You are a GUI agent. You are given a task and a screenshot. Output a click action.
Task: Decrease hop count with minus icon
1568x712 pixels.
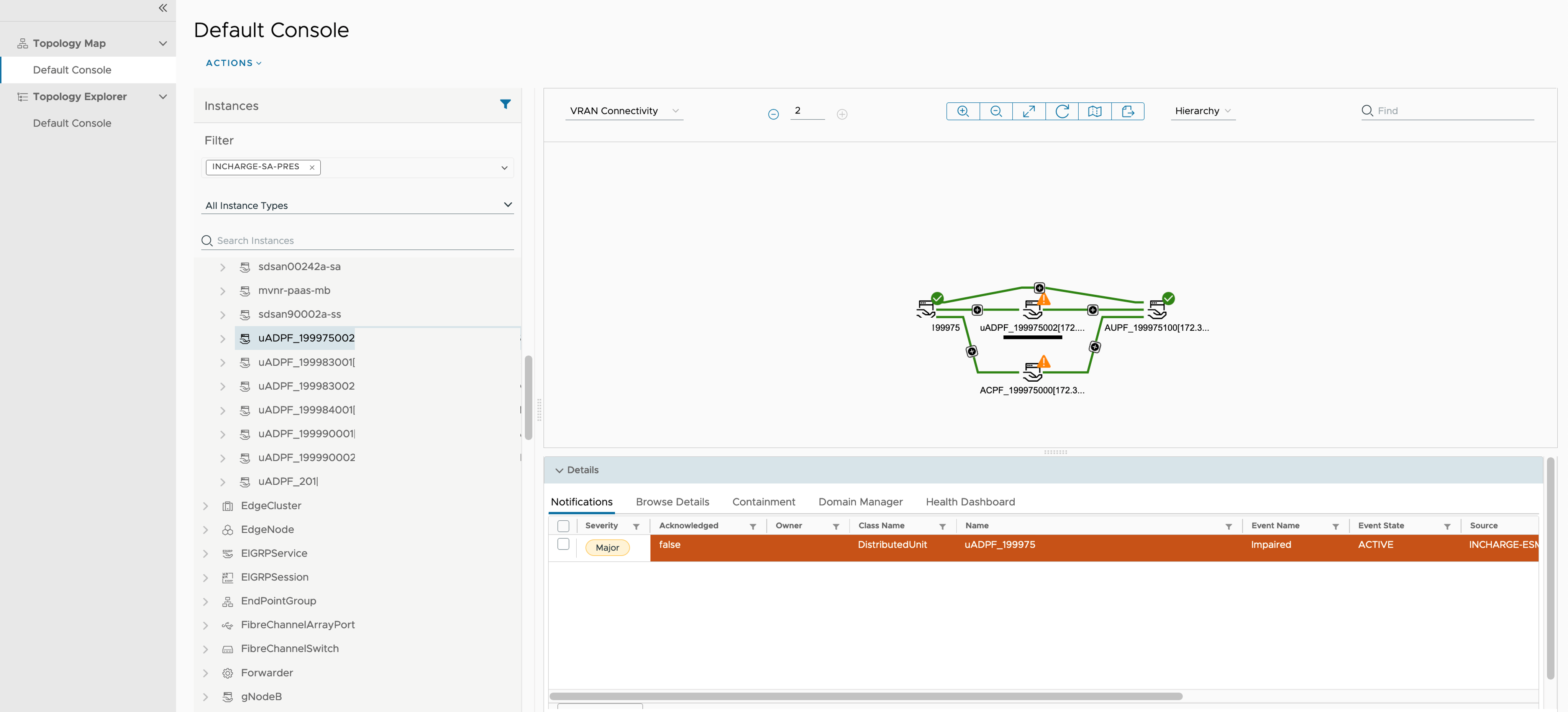(x=773, y=115)
